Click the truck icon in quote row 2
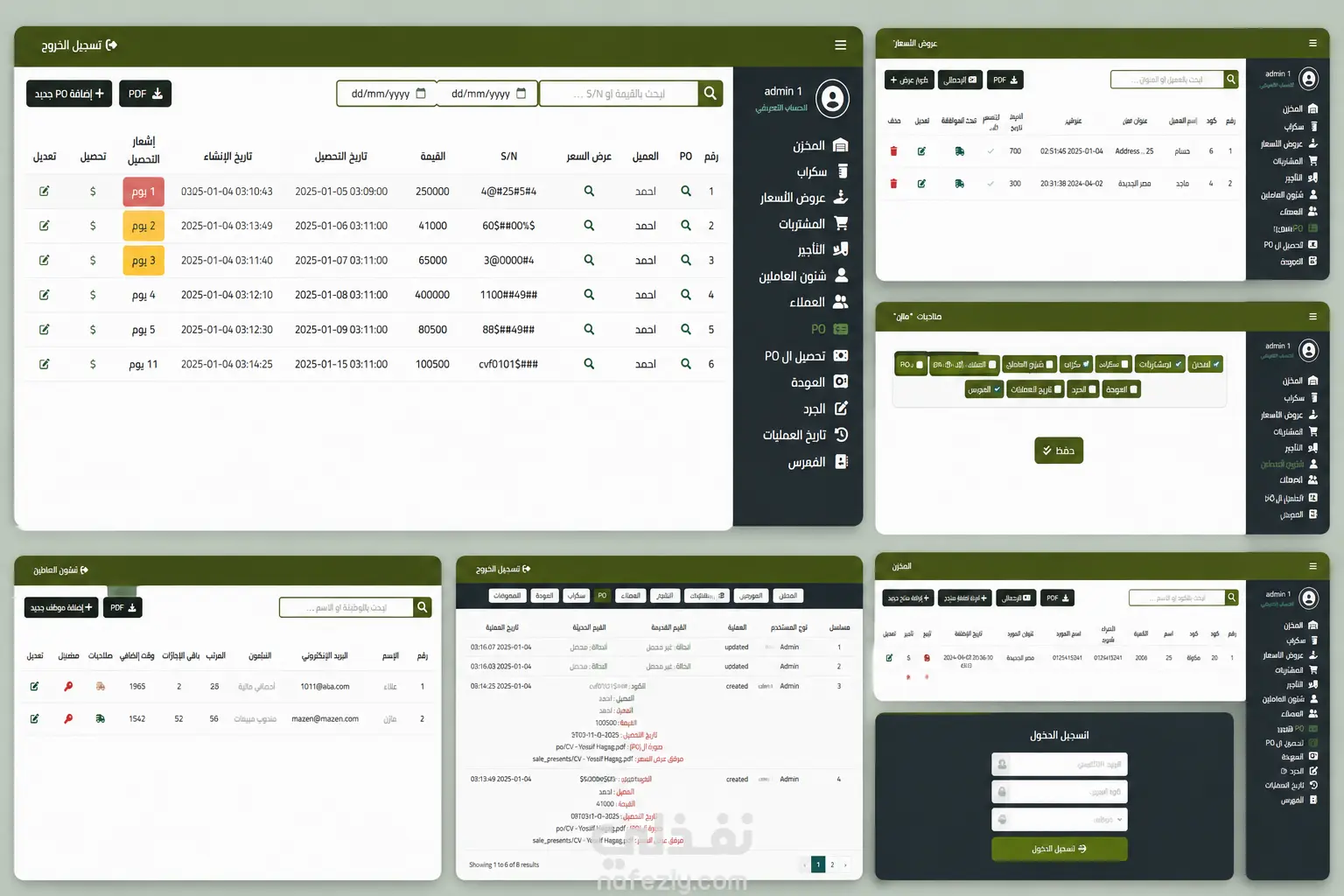This screenshot has width=1344, height=896. tap(960, 184)
